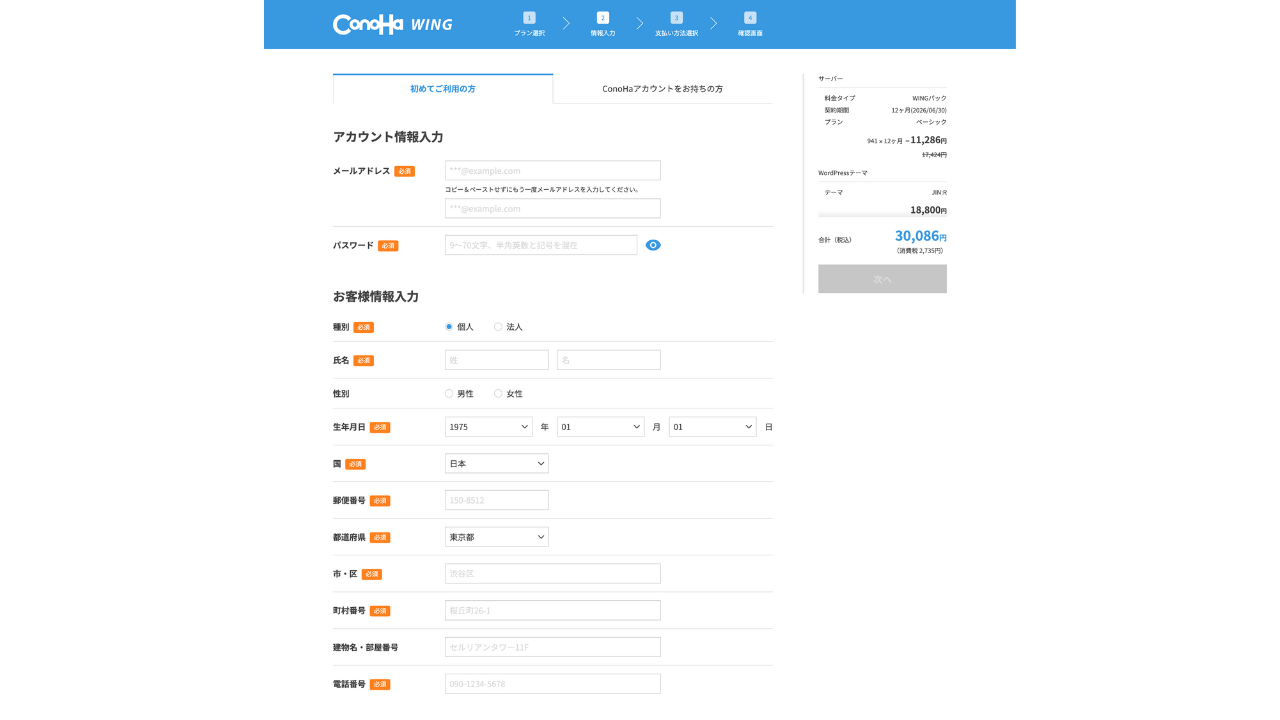Focus the パスワード input field
This screenshot has width=1280, height=720.
pos(541,245)
